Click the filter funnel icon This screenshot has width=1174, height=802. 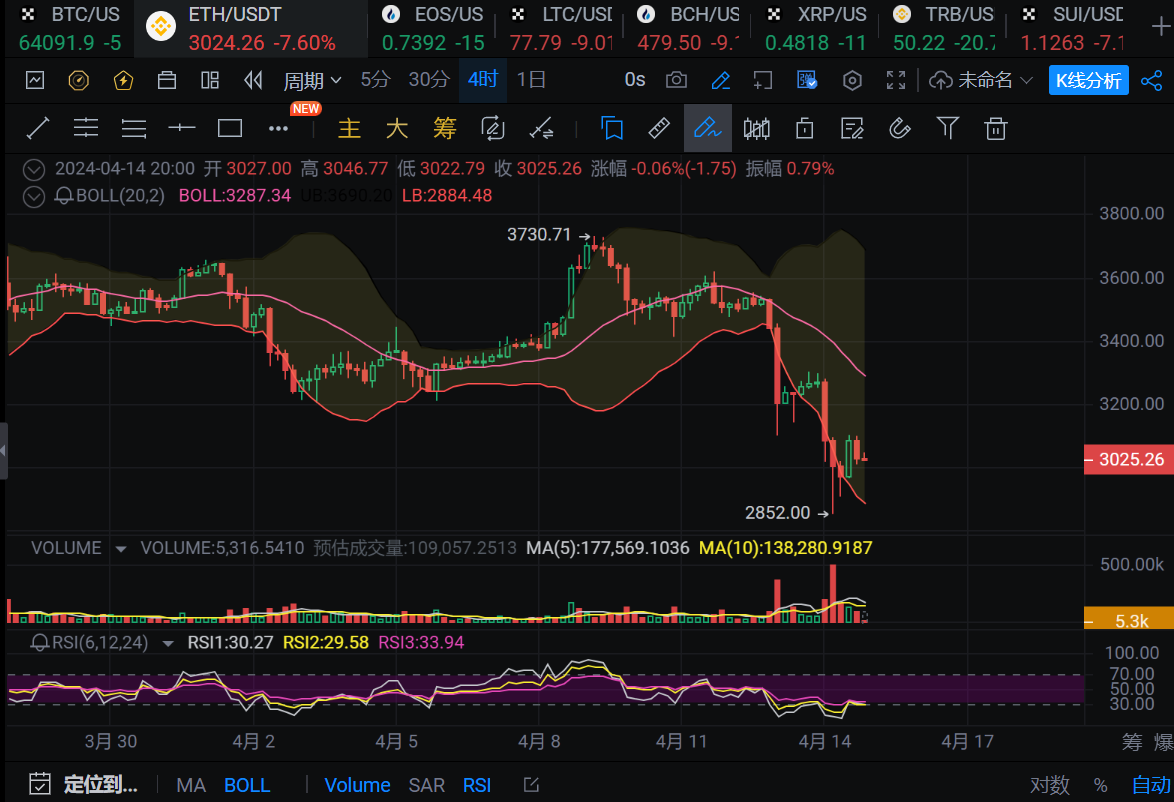click(947, 128)
